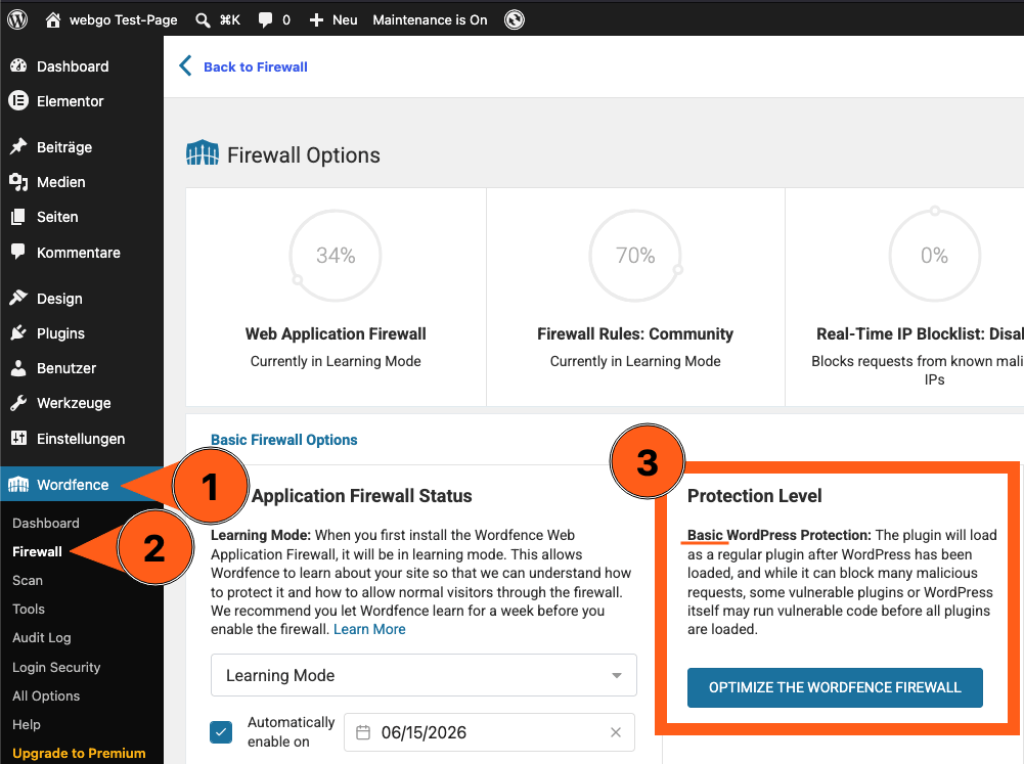1024x764 pixels.
Task: Click the Protection Level heading
Action: pyautogui.click(x=754, y=496)
